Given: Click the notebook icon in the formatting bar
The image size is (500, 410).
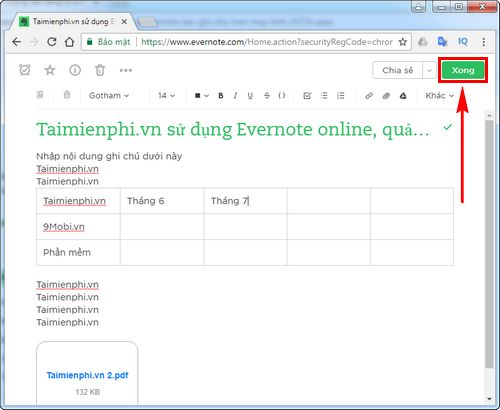Looking at the screenshot, I should (40, 95).
